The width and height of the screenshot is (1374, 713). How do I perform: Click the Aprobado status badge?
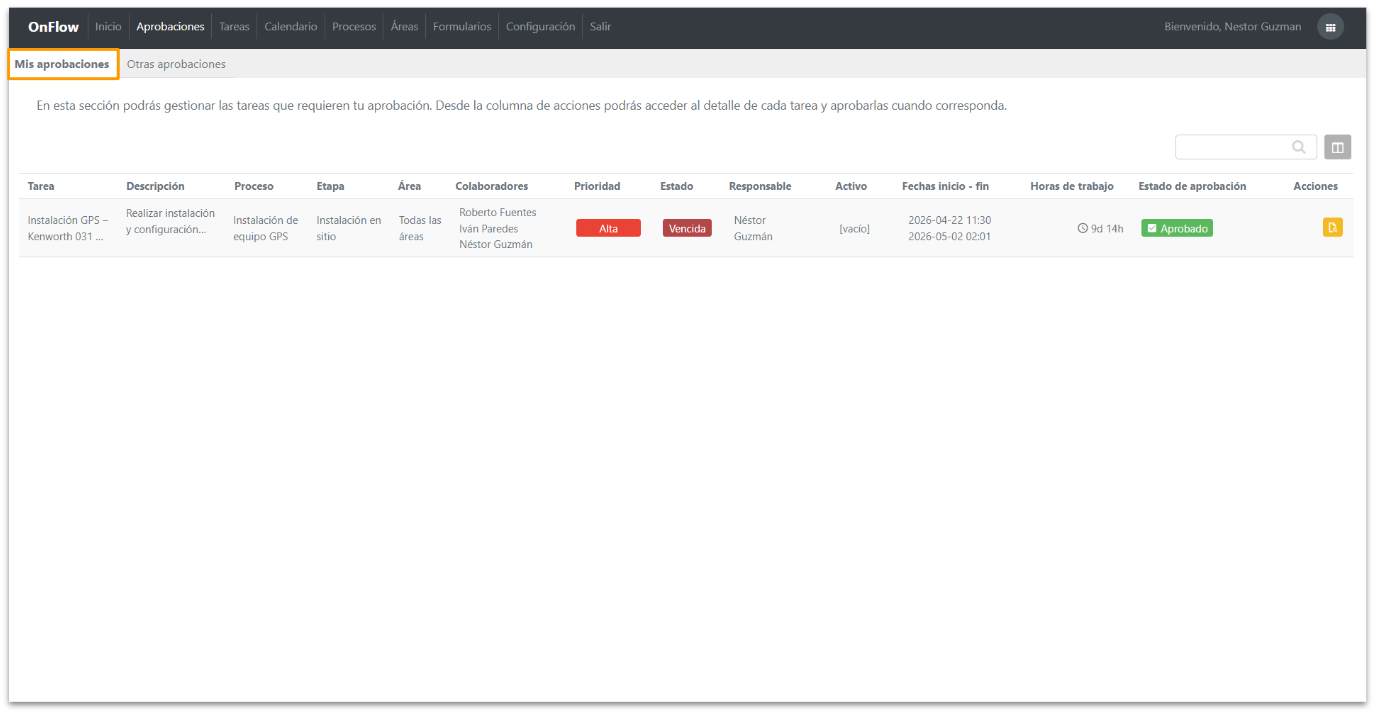pos(1177,229)
